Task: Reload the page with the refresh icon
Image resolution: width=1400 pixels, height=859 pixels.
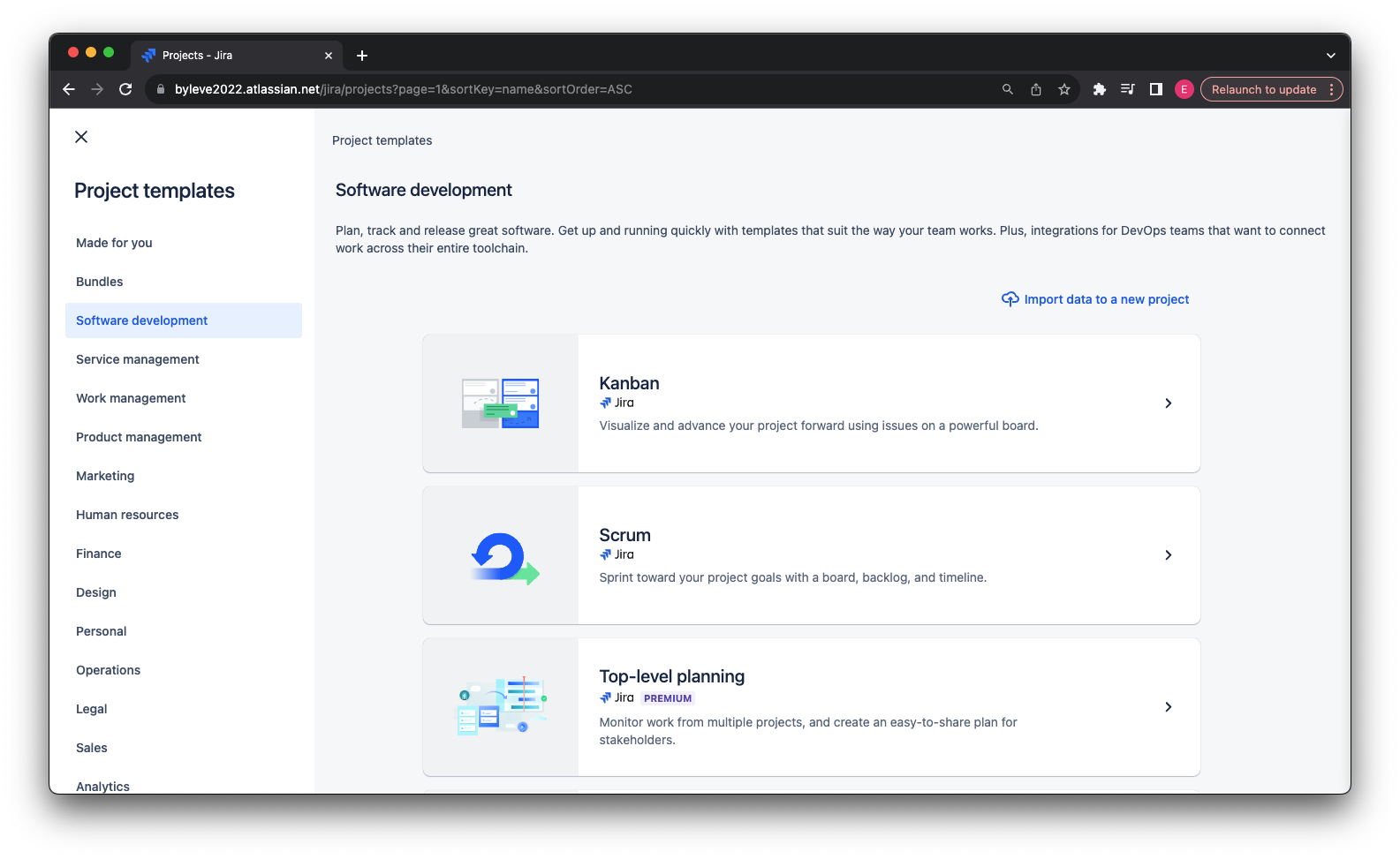Action: (125, 89)
